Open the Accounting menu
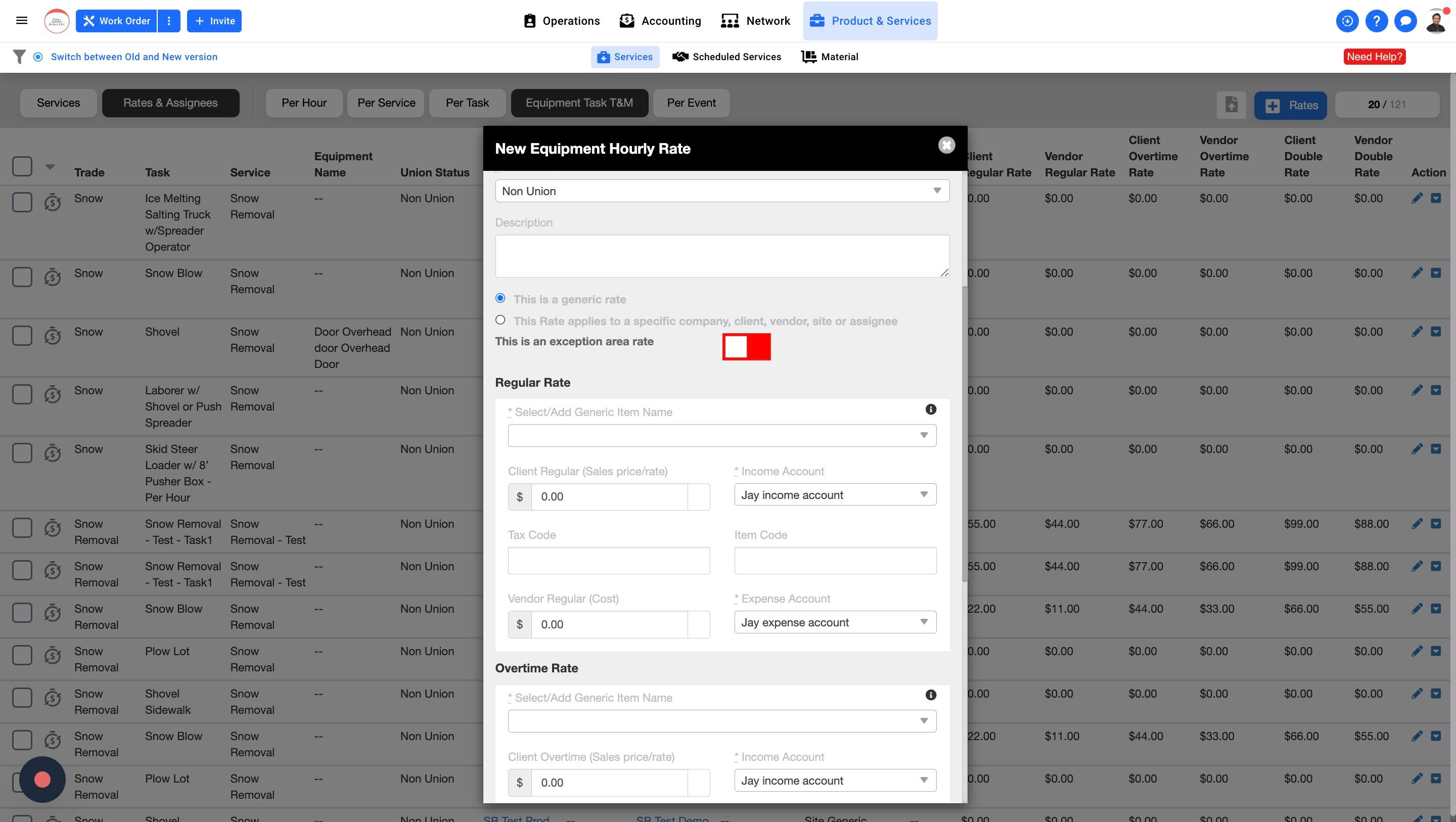Image resolution: width=1456 pixels, height=822 pixels. [x=660, y=21]
